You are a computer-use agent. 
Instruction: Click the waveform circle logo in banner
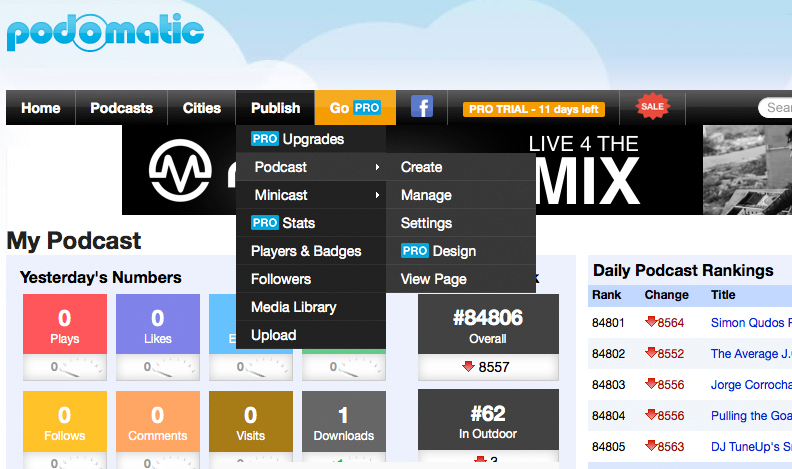[x=180, y=170]
